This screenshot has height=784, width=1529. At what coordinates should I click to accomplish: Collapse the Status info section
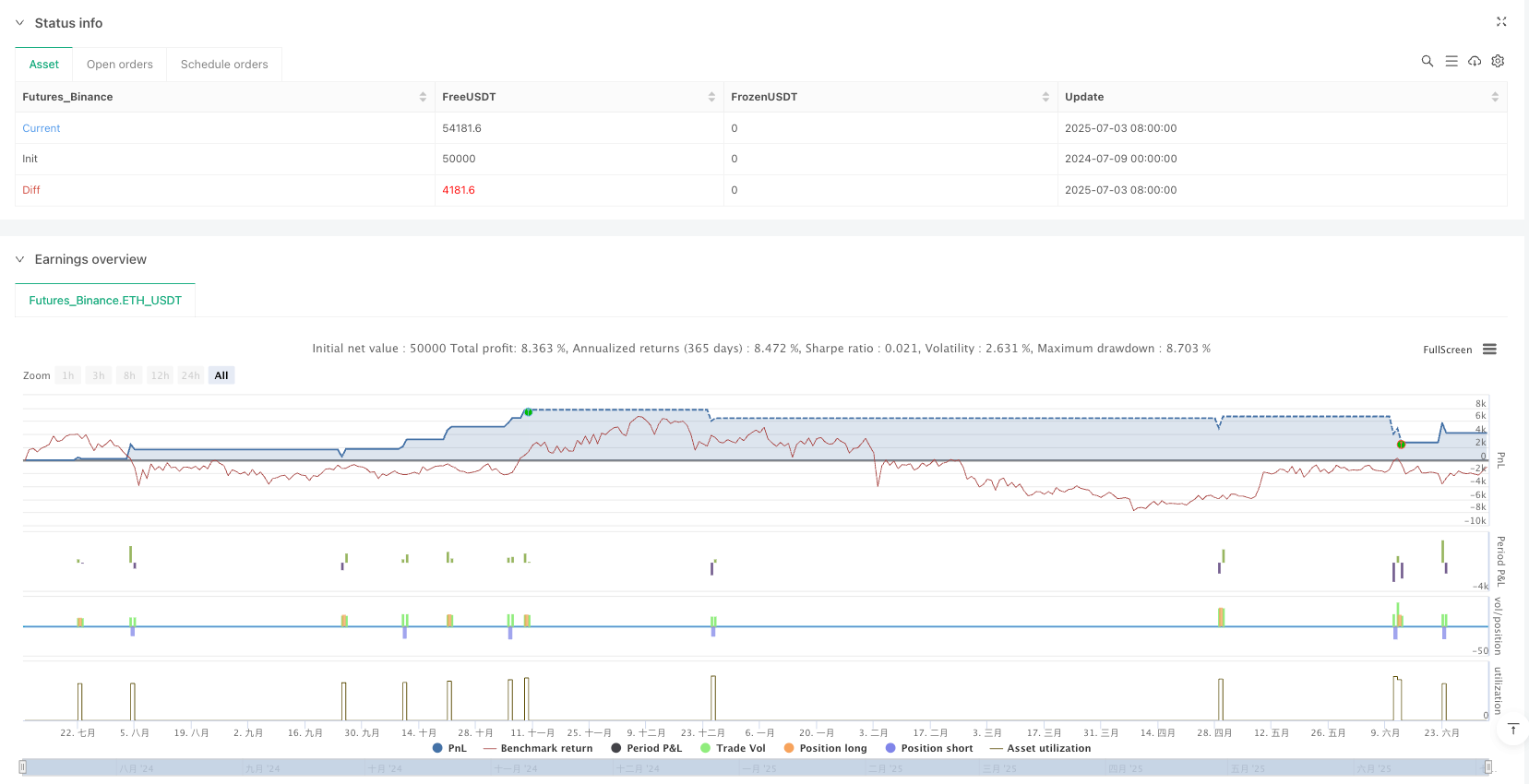(20, 23)
